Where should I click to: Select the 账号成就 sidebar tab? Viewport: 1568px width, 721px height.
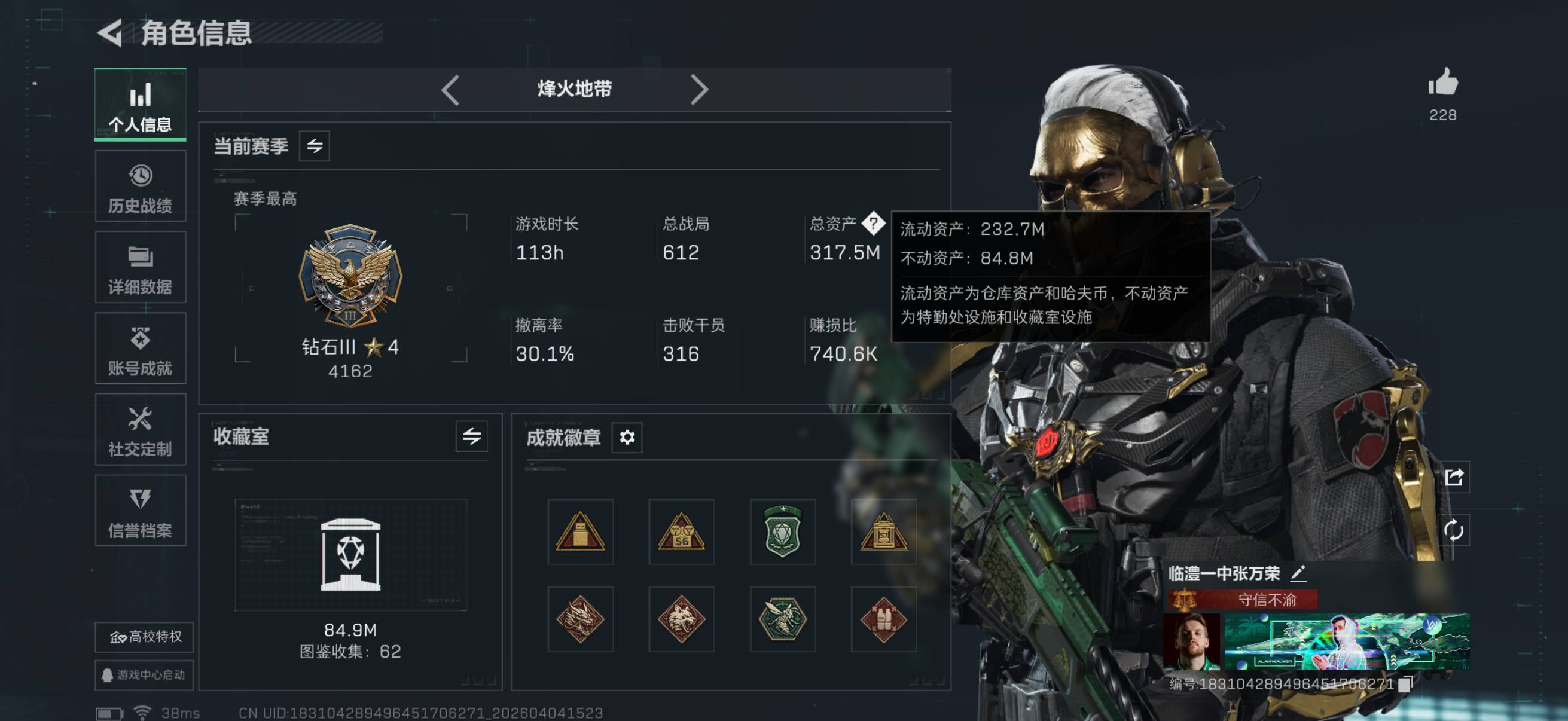click(x=141, y=348)
